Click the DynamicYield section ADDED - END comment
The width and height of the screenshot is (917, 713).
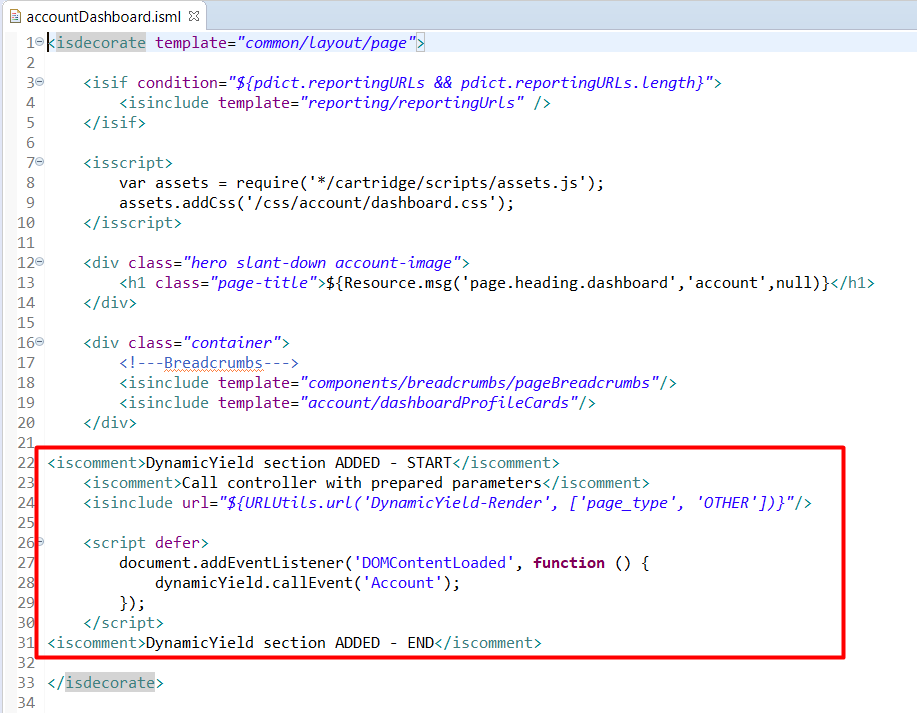pyautogui.click(x=294, y=643)
